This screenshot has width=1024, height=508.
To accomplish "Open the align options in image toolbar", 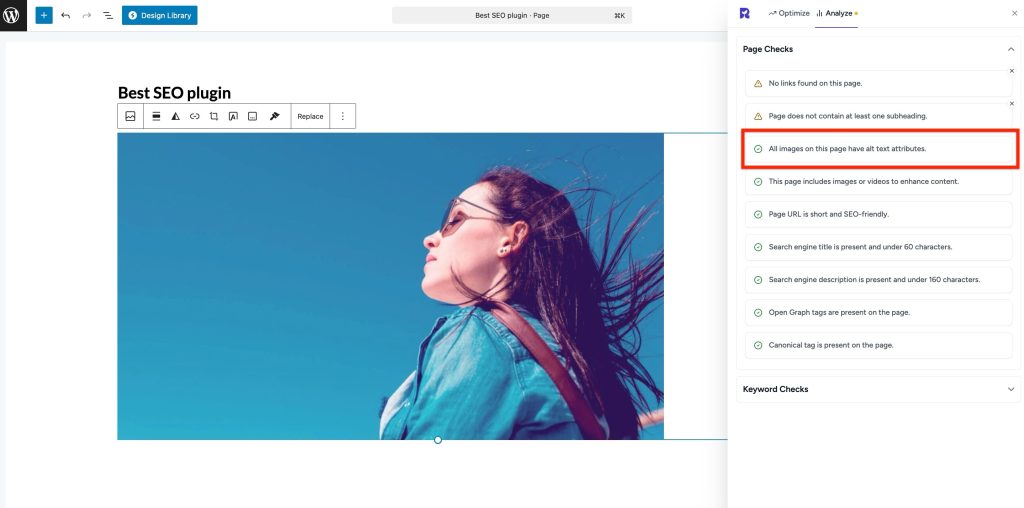I will (x=156, y=116).
